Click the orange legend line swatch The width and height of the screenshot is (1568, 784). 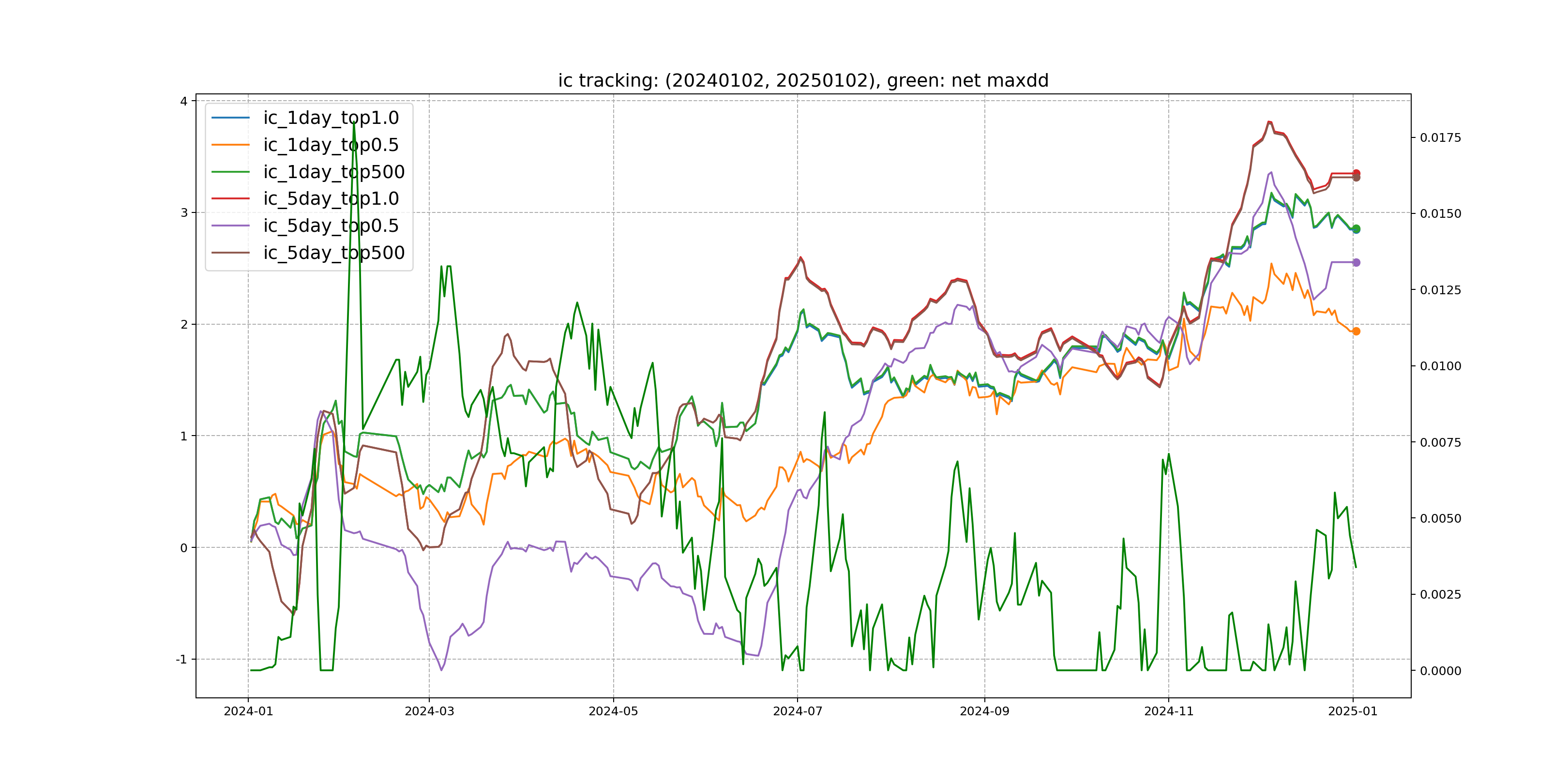[x=230, y=145]
